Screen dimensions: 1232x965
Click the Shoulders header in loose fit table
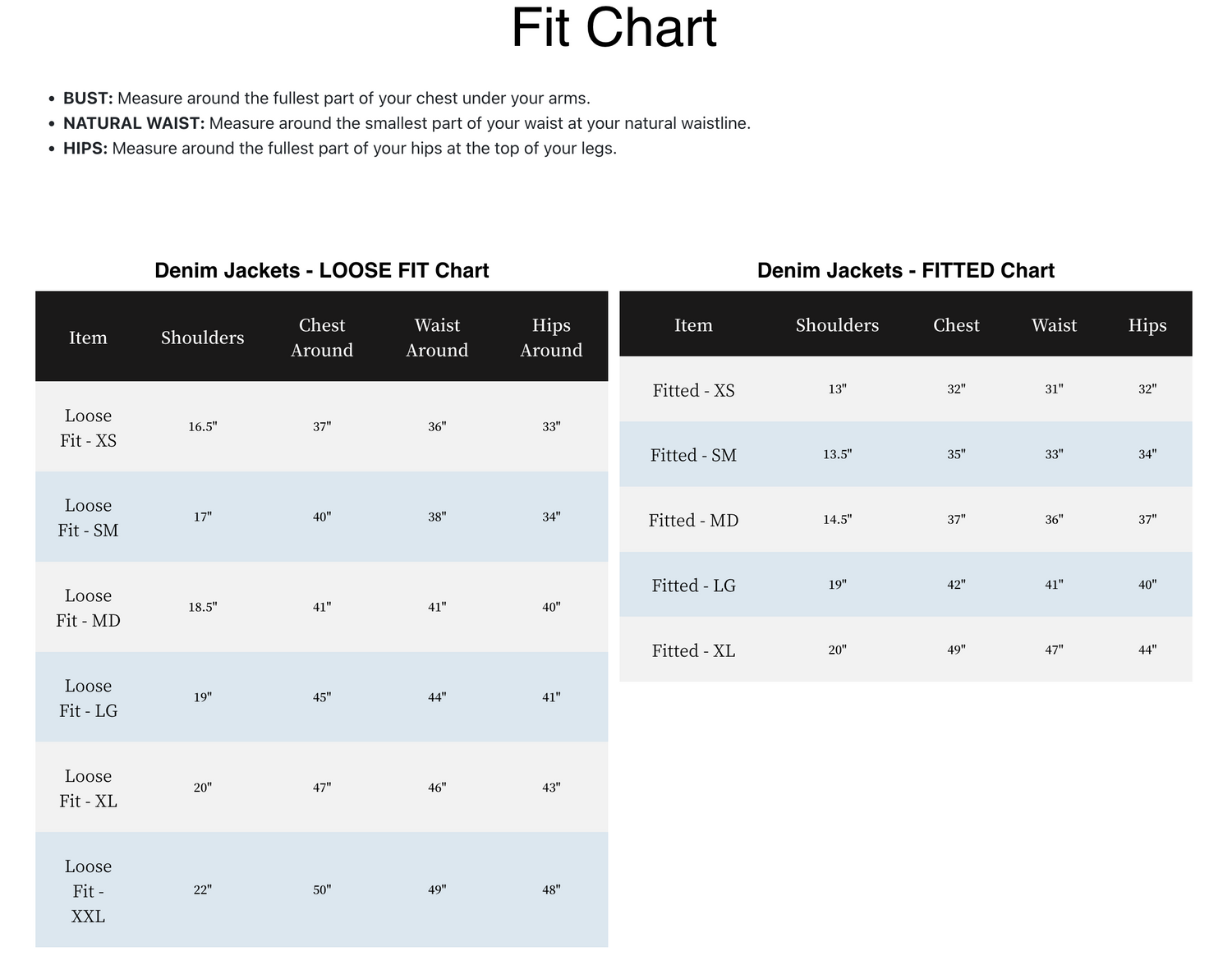click(203, 338)
